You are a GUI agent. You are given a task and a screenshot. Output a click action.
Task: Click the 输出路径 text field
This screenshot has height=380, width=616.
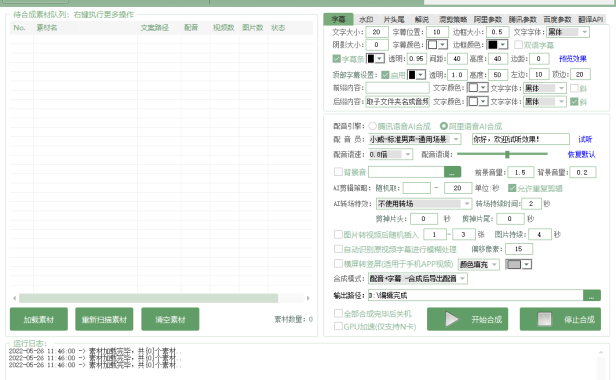475,296
